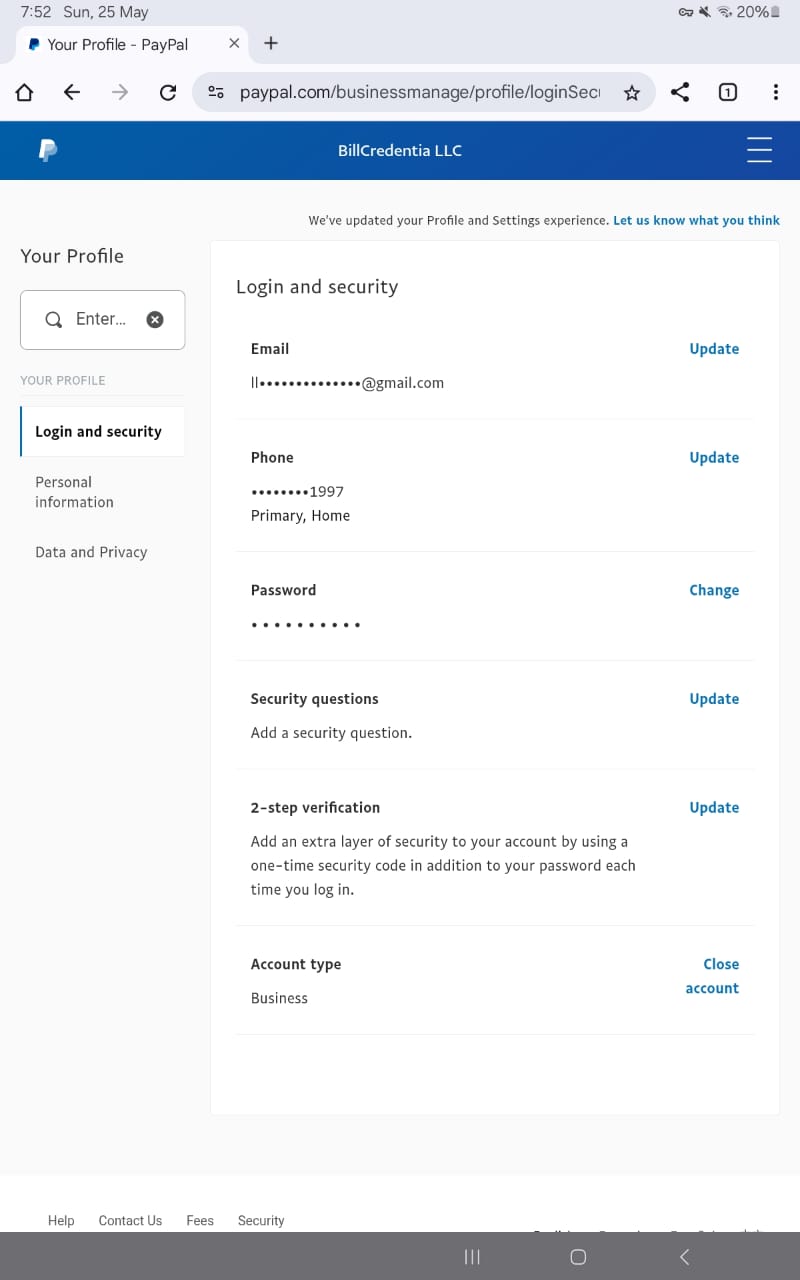Click Close account link
This screenshot has height=1280, width=800.
point(713,976)
